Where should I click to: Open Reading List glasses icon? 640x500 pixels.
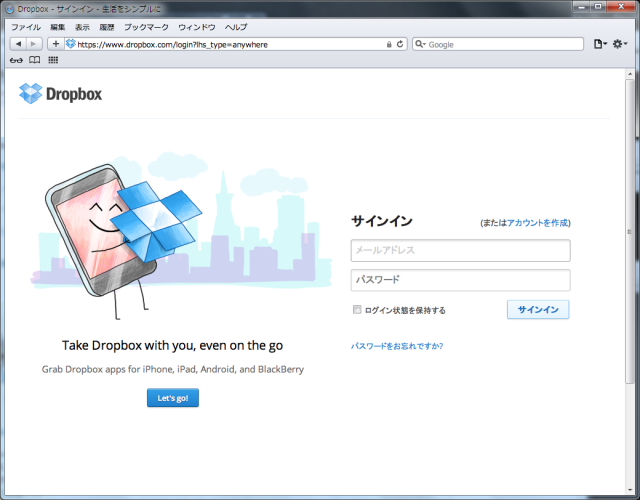[16, 60]
